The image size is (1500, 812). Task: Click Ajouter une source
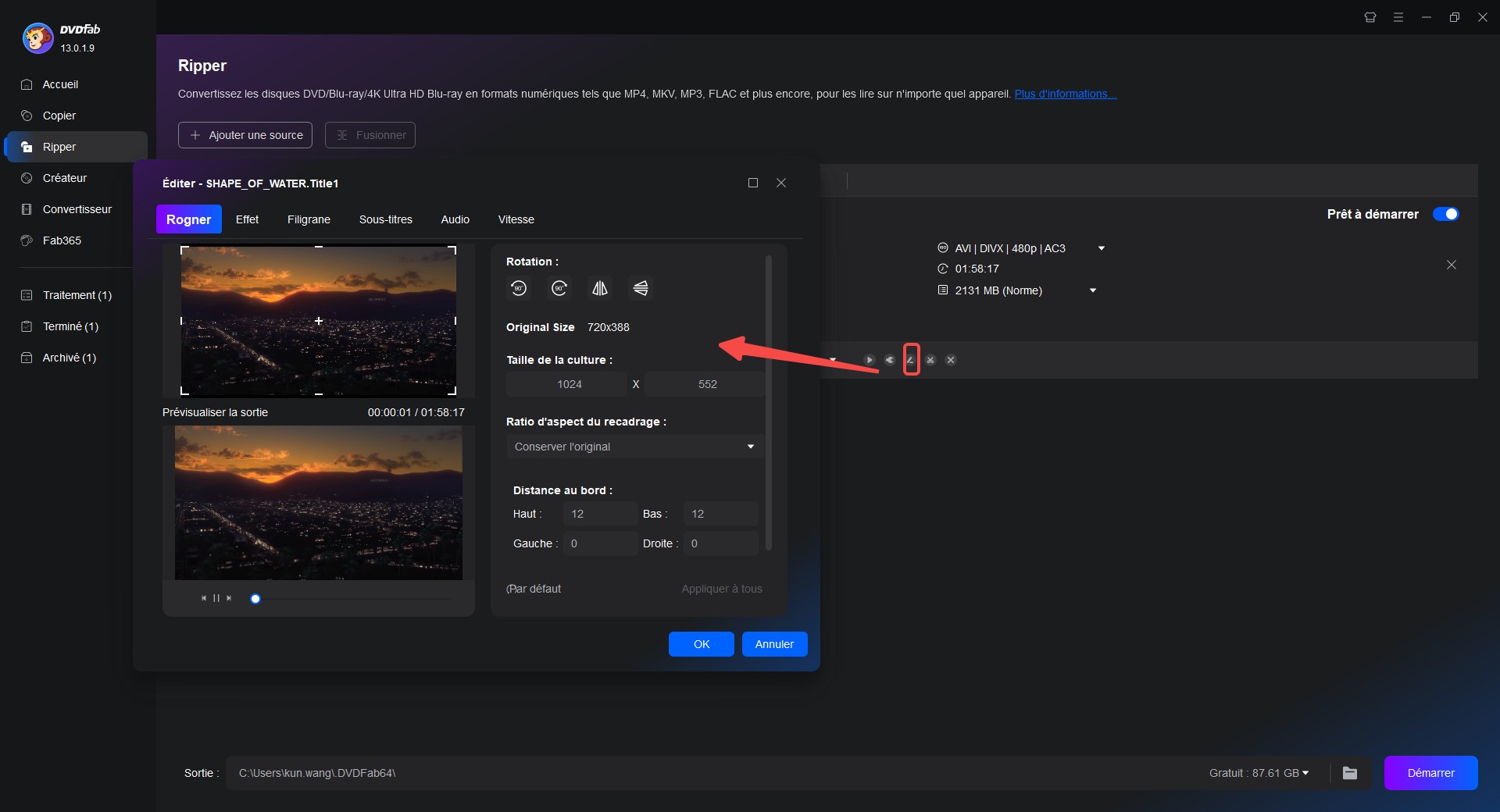245,135
